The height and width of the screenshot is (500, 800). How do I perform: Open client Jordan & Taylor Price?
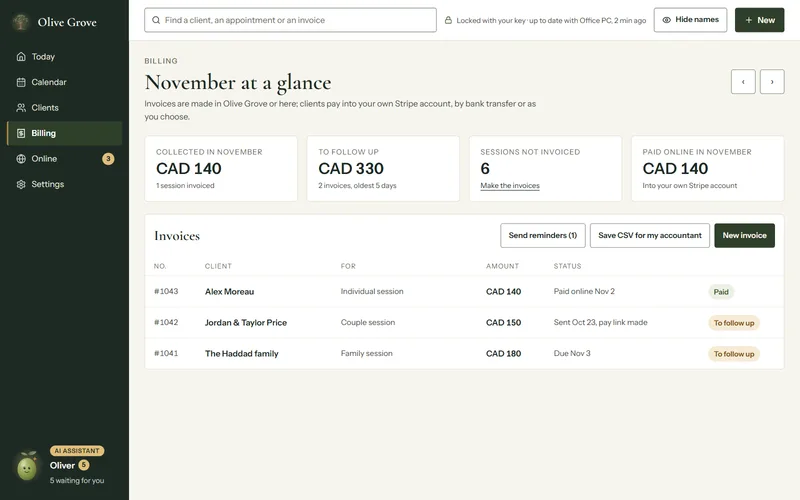tap(245, 322)
